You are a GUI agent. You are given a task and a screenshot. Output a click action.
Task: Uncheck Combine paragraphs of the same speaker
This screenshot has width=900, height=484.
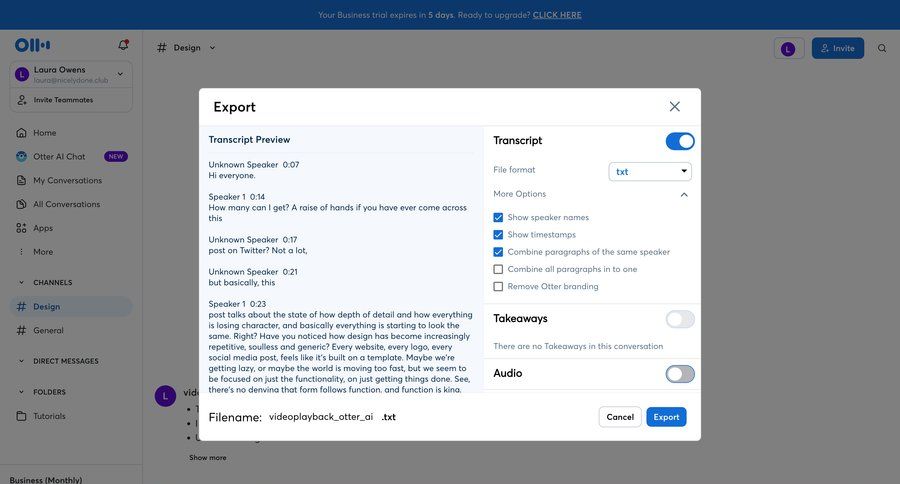point(498,252)
